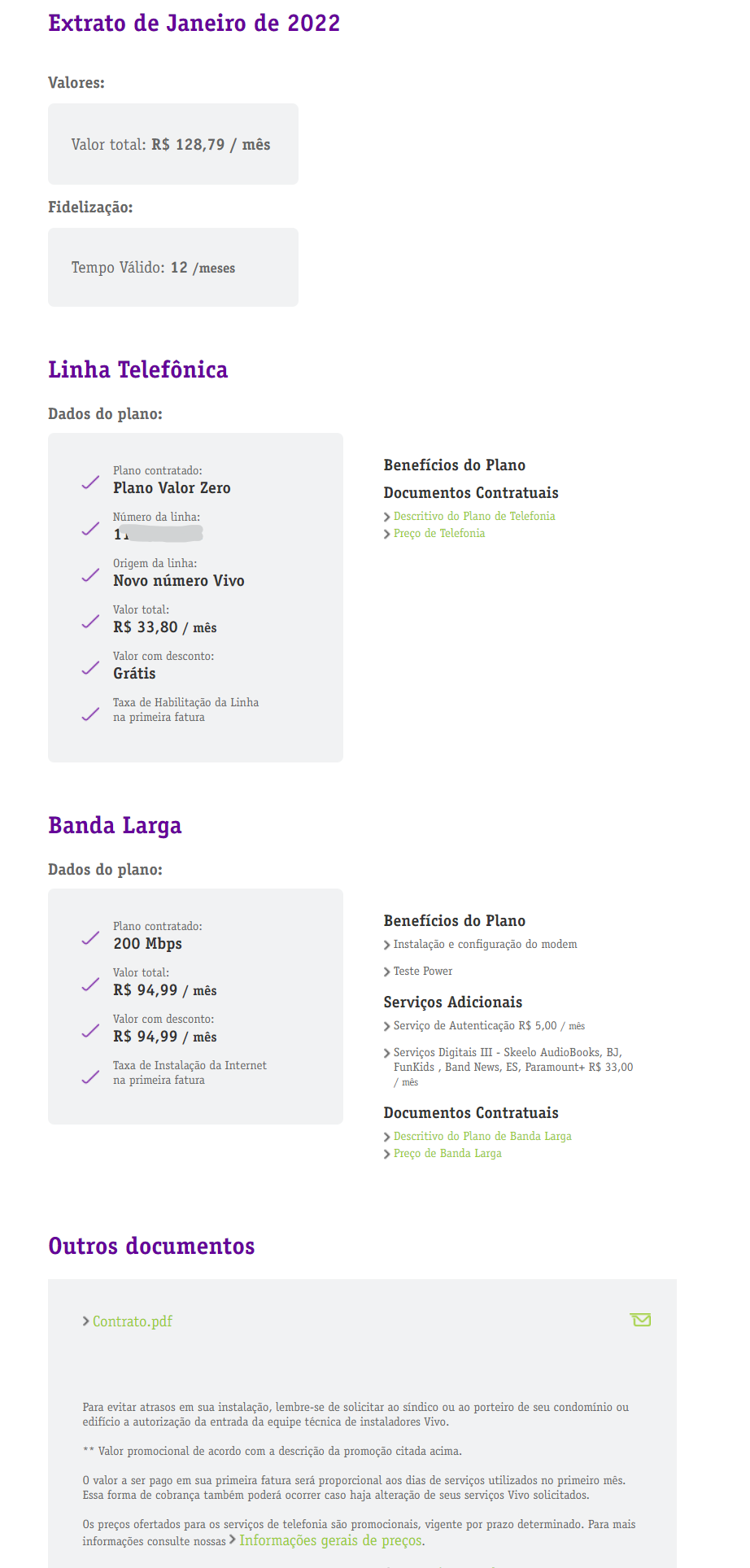Click checkmark beside Plano Valor Zero
Screen dimensions: 750x1568
[x=90, y=483]
